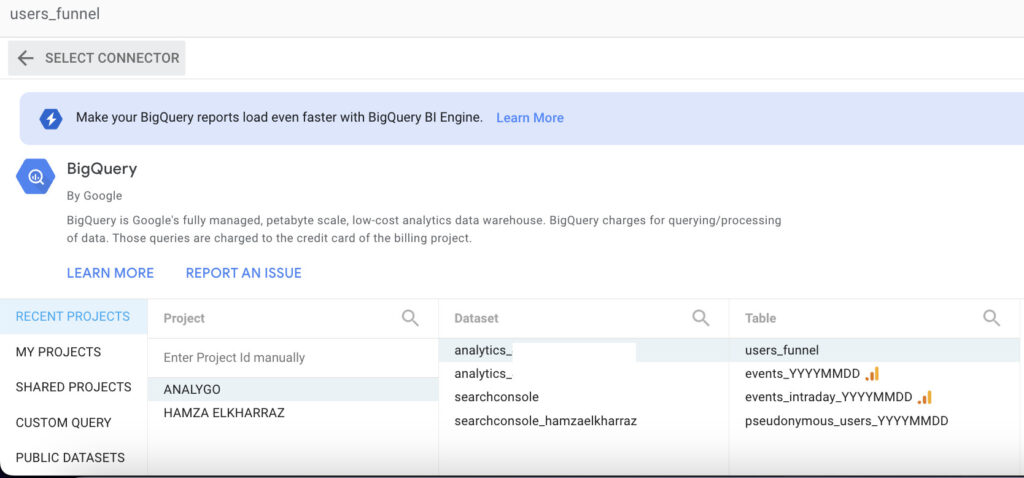
Task: Click the chart icon beside events_YYYYMMDD
Action: click(x=872, y=374)
